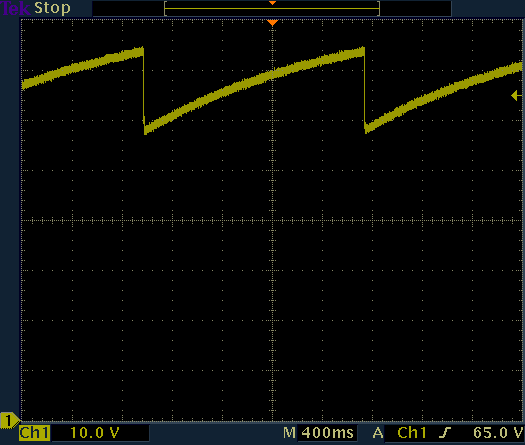
Task: Click the rising edge trigger slope icon
Action: (x=445, y=433)
